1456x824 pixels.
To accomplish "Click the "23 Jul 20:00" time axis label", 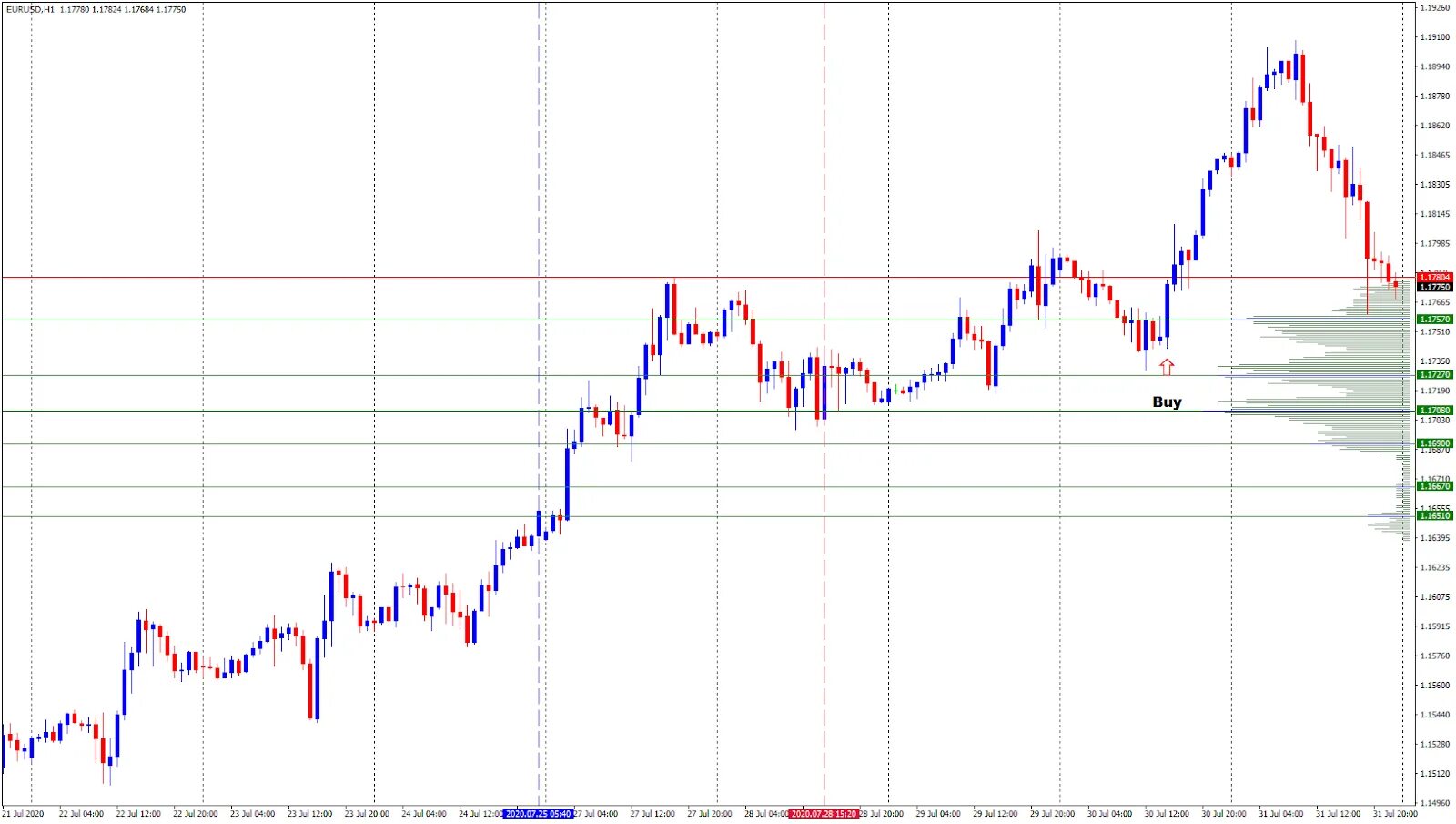I will tap(367, 814).
